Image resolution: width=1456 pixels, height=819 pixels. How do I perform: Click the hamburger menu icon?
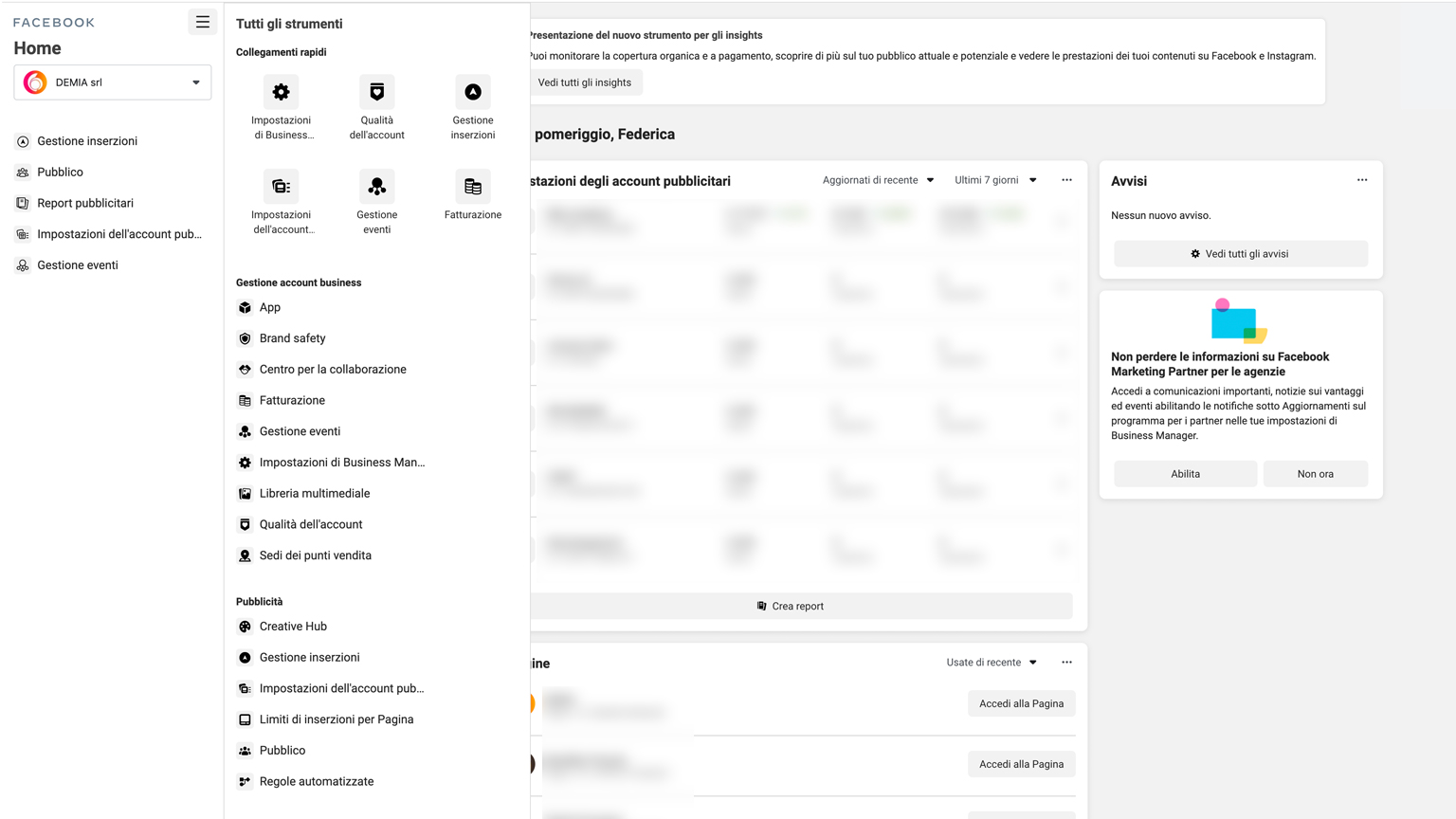pyautogui.click(x=202, y=22)
